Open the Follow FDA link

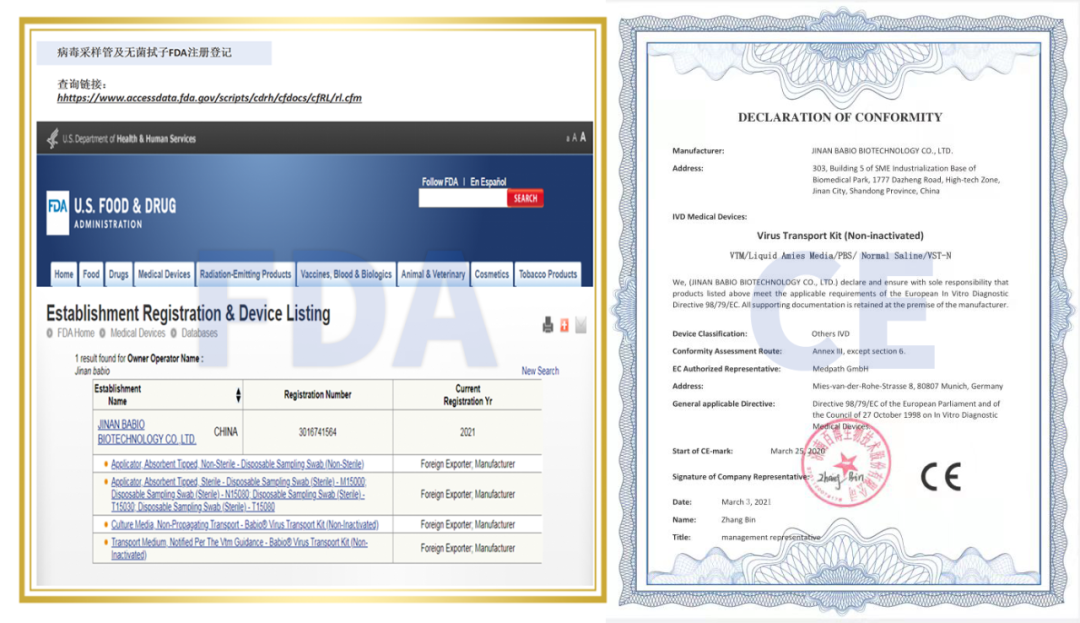(439, 182)
